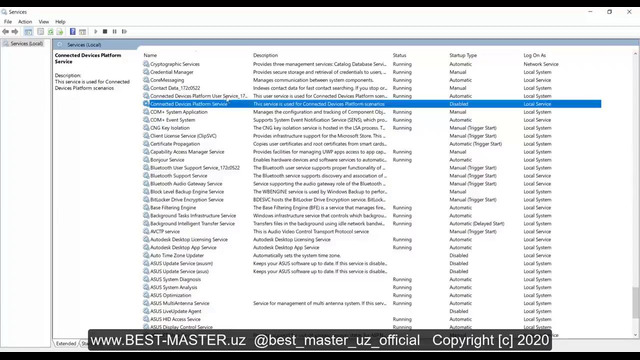Click the scrollbar down arrow of services list
This screenshot has height=360, width=640.
click(636, 335)
